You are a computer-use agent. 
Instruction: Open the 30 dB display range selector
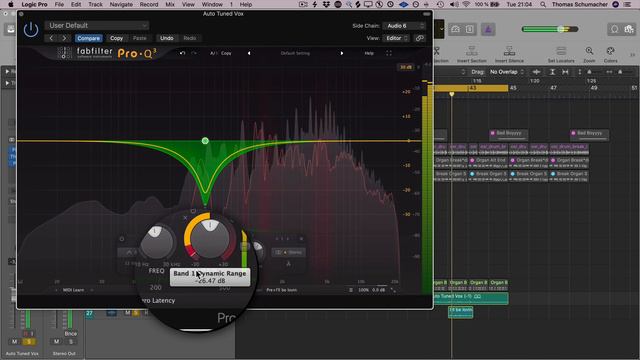tap(406, 67)
